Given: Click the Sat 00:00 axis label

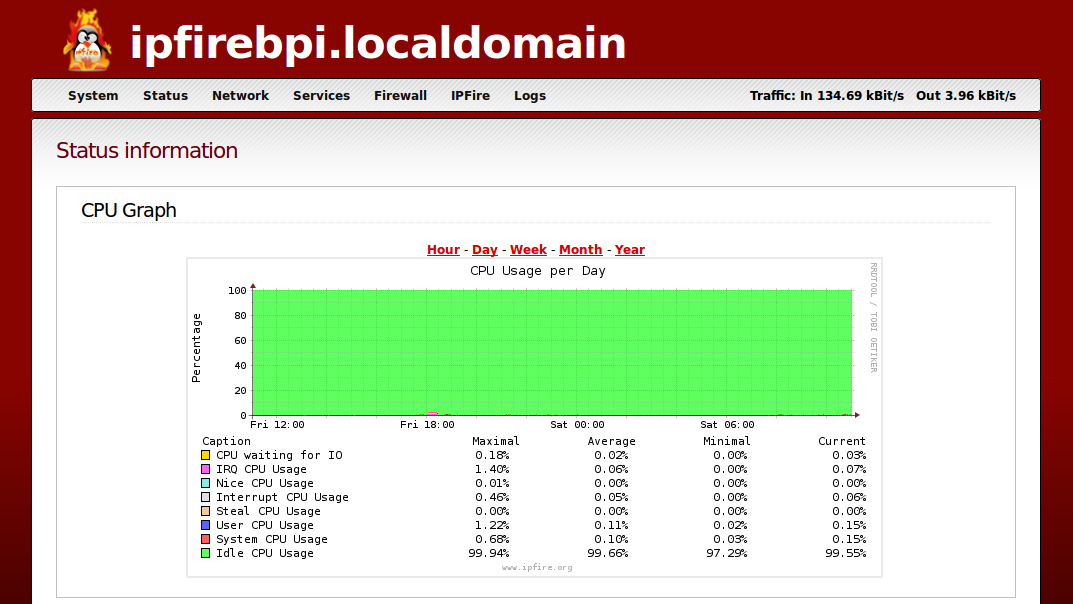Looking at the screenshot, I should tap(577, 425).
